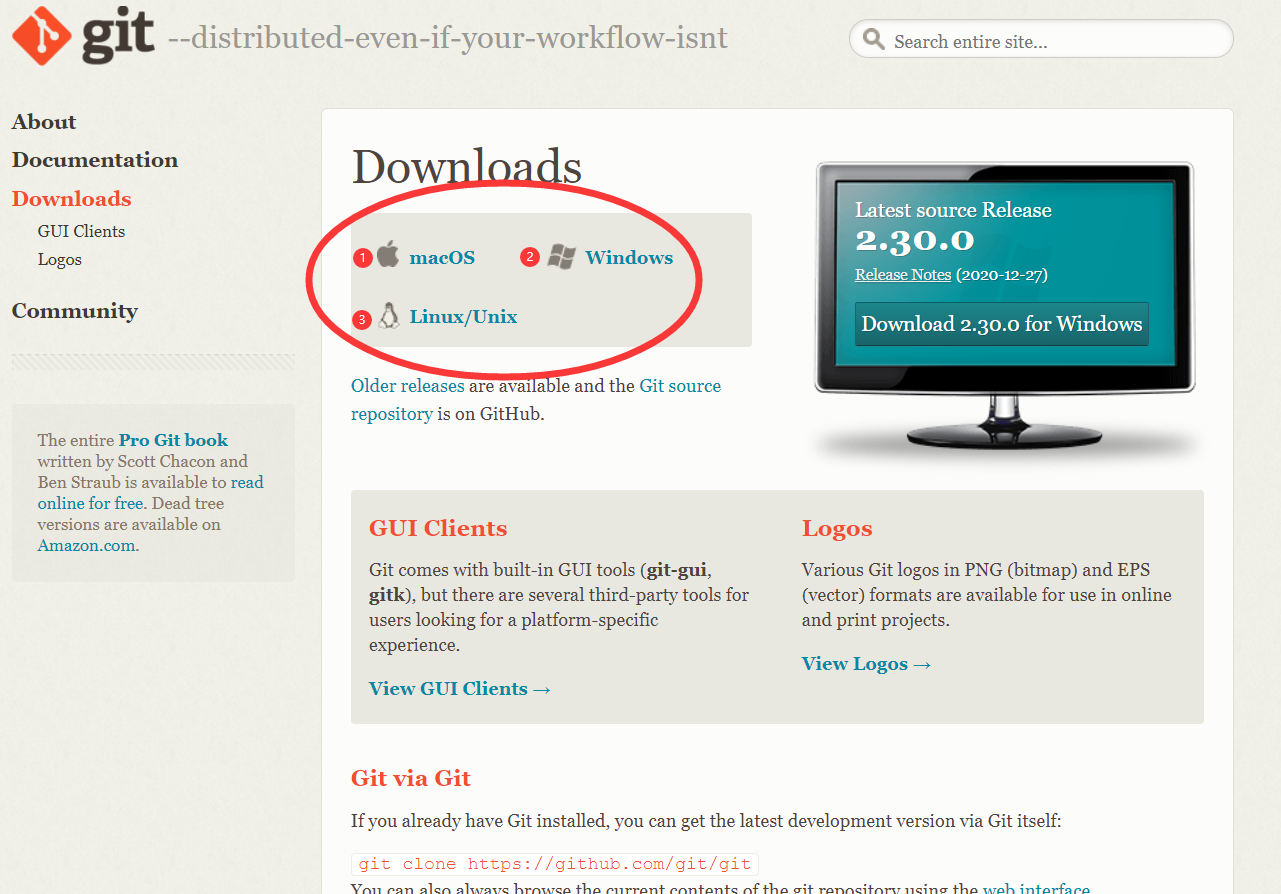Viewport: 1281px width, 894px height.
Task: Open the Windows download link
Action: (629, 257)
